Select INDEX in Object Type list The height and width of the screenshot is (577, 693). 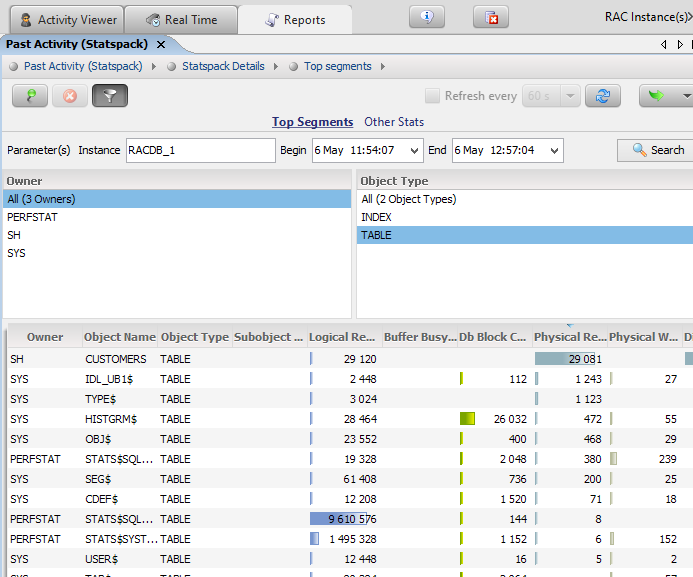coord(376,217)
